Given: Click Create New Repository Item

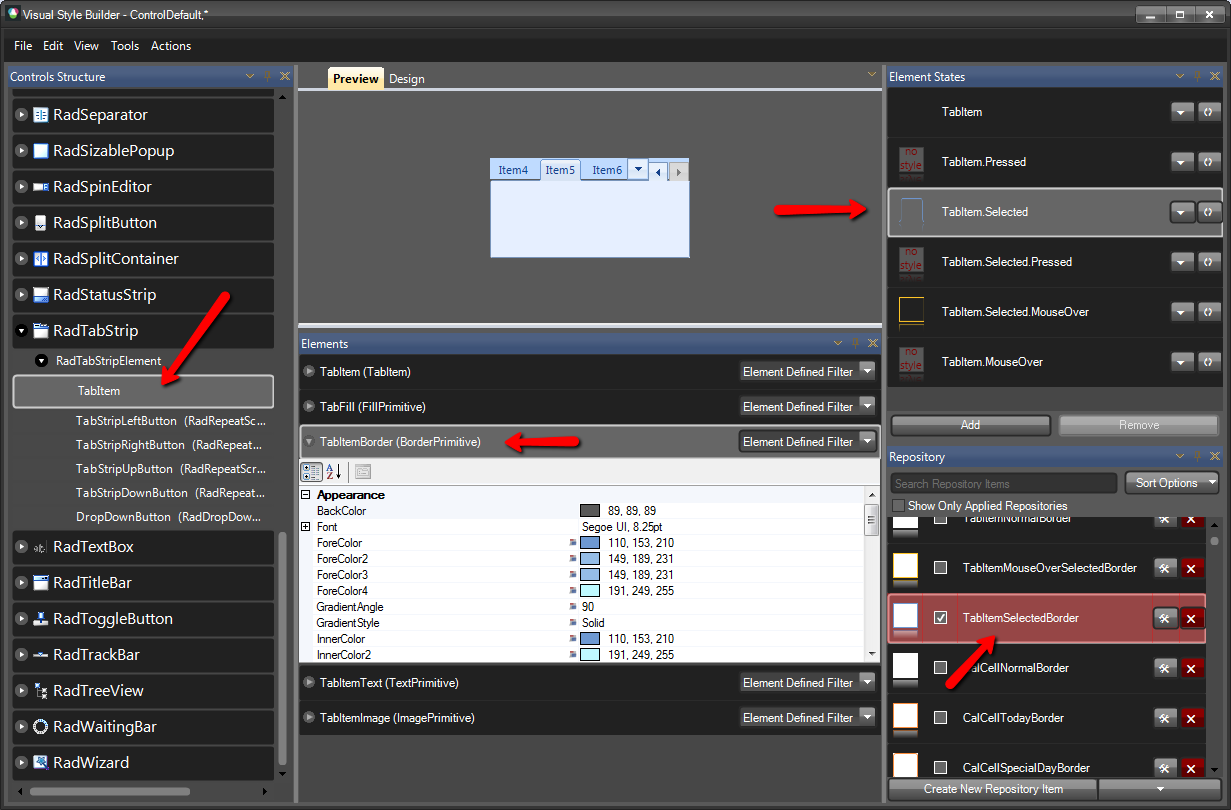Looking at the screenshot, I should click(x=993, y=789).
